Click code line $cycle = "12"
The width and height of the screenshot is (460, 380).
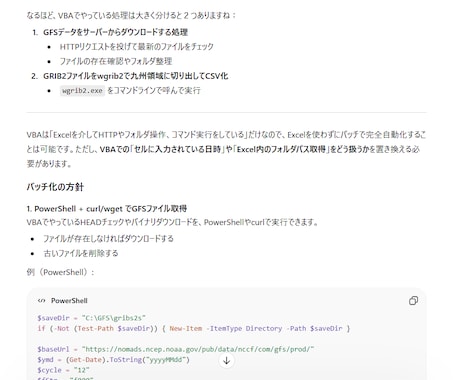point(63,370)
